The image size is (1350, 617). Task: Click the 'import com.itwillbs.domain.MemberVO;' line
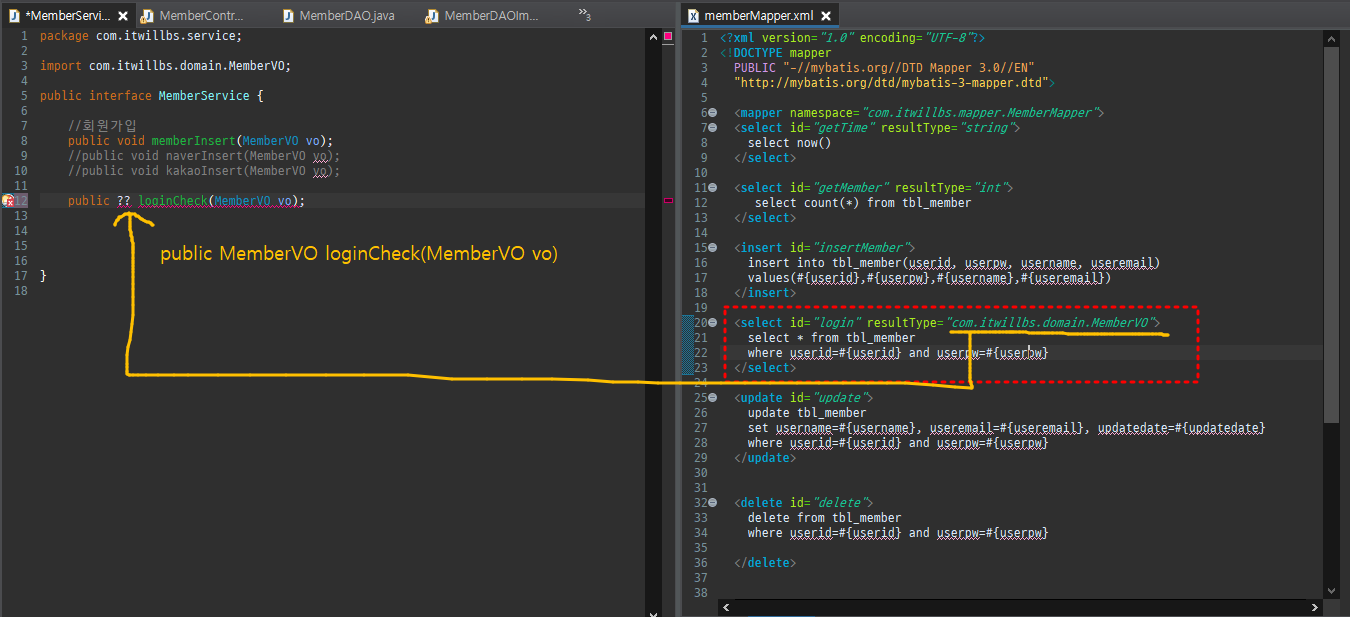point(165,66)
